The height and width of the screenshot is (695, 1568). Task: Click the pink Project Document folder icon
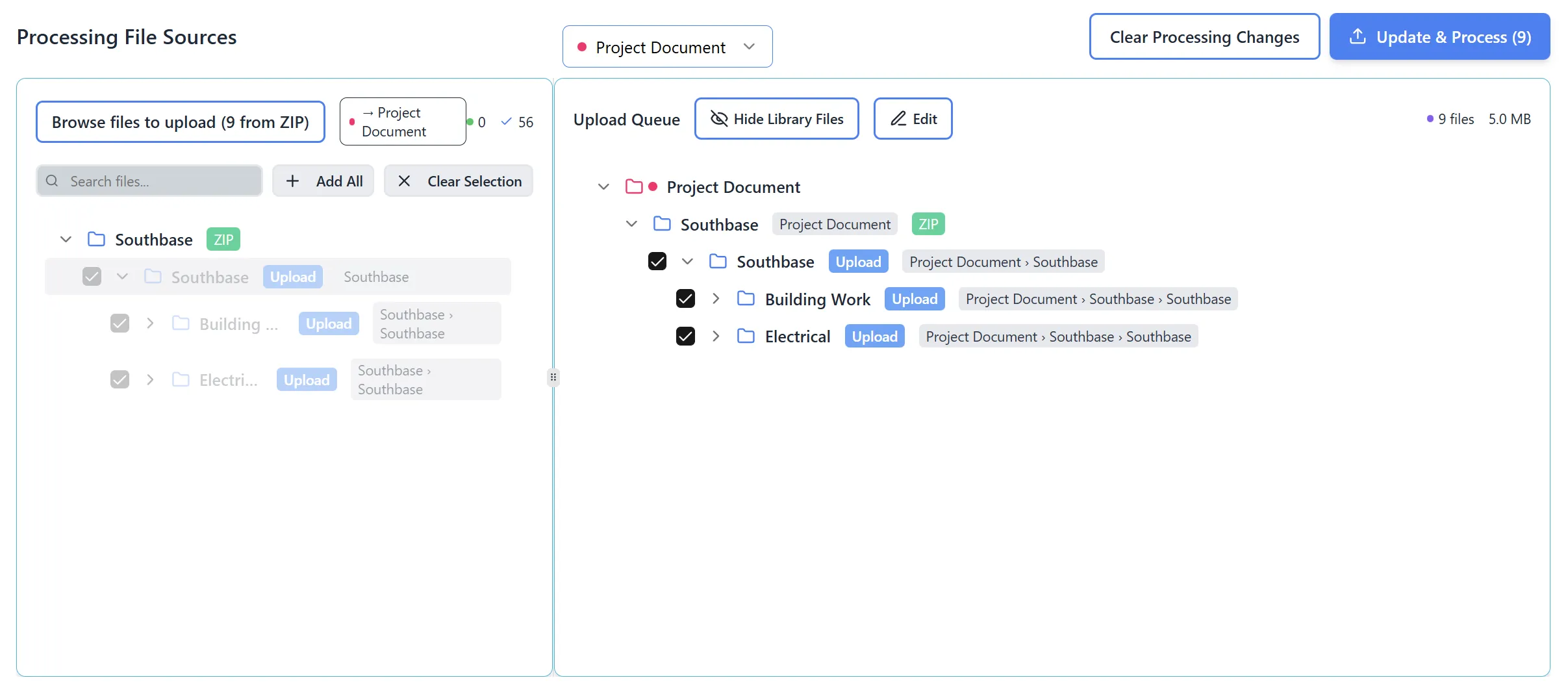[633, 187]
